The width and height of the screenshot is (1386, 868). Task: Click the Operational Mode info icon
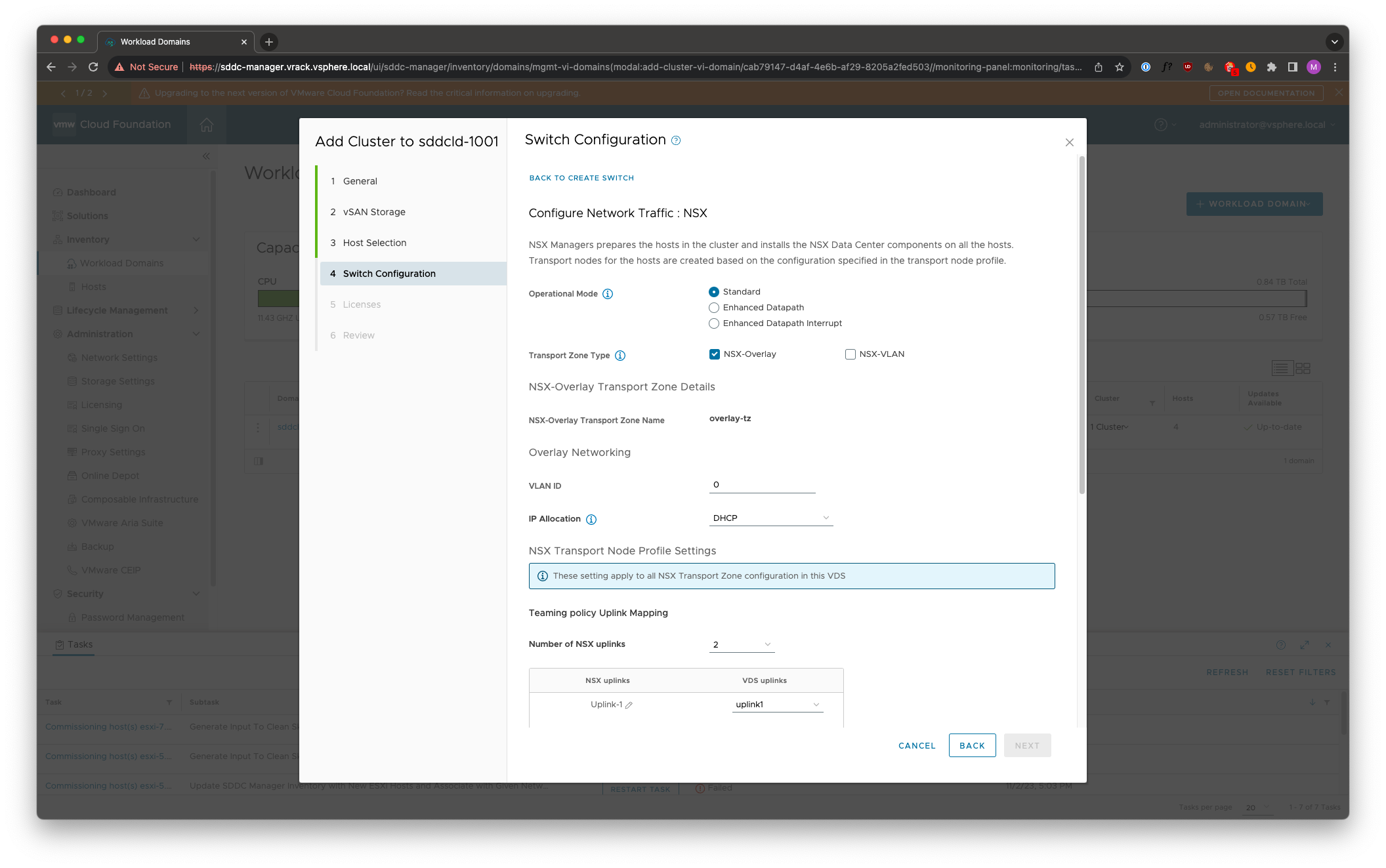coord(608,294)
